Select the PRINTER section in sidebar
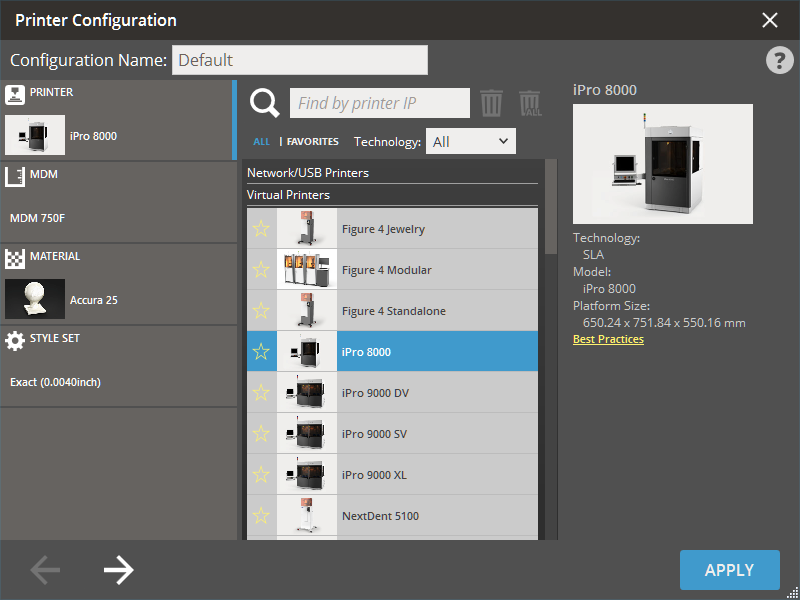This screenshot has width=800, height=600. [118, 120]
